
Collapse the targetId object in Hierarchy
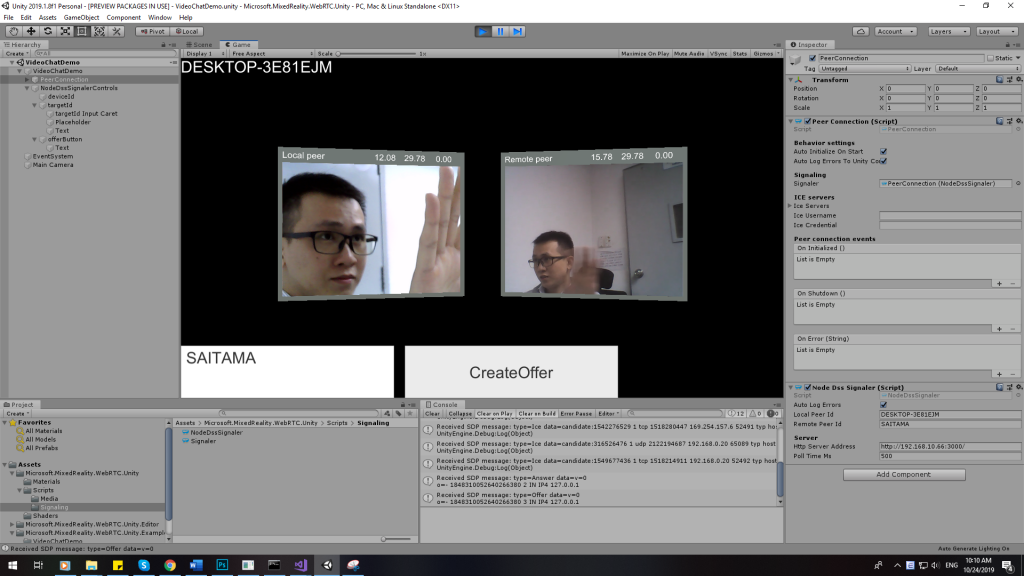click(35, 105)
